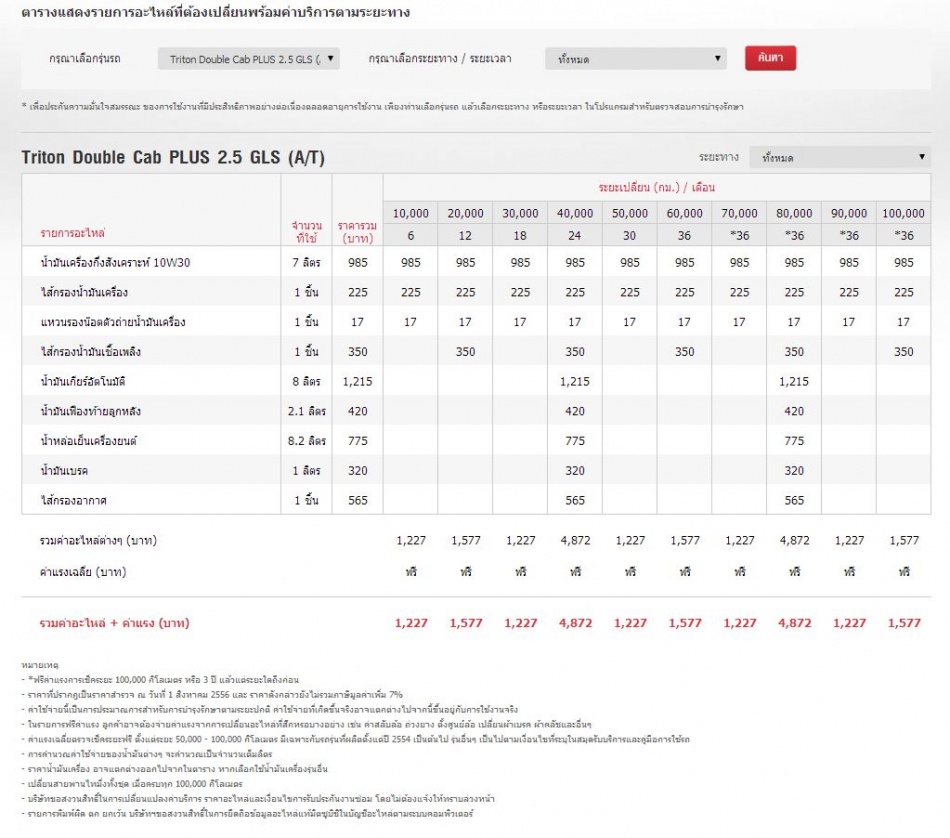The height and width of the screenshot is (838, 950).
Task: Select the 40,000 km column header
Action: click(x=575, y=213)
